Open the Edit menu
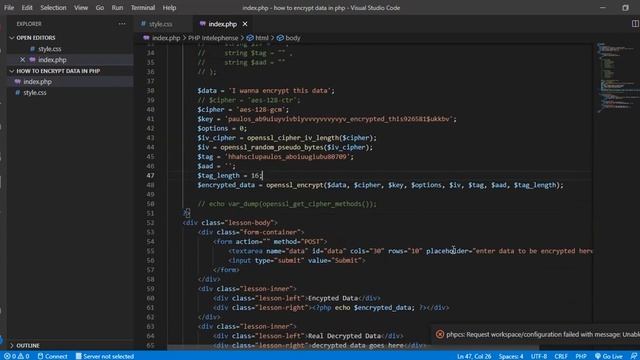 coord(27,8)
